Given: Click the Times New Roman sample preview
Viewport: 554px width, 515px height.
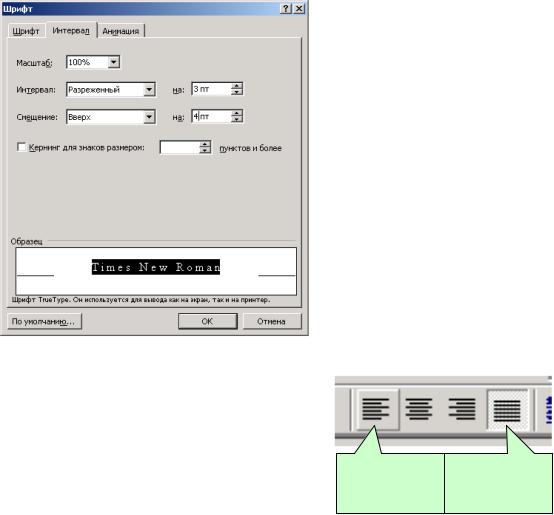Looking at the screenshot, I should coord(156,271).
